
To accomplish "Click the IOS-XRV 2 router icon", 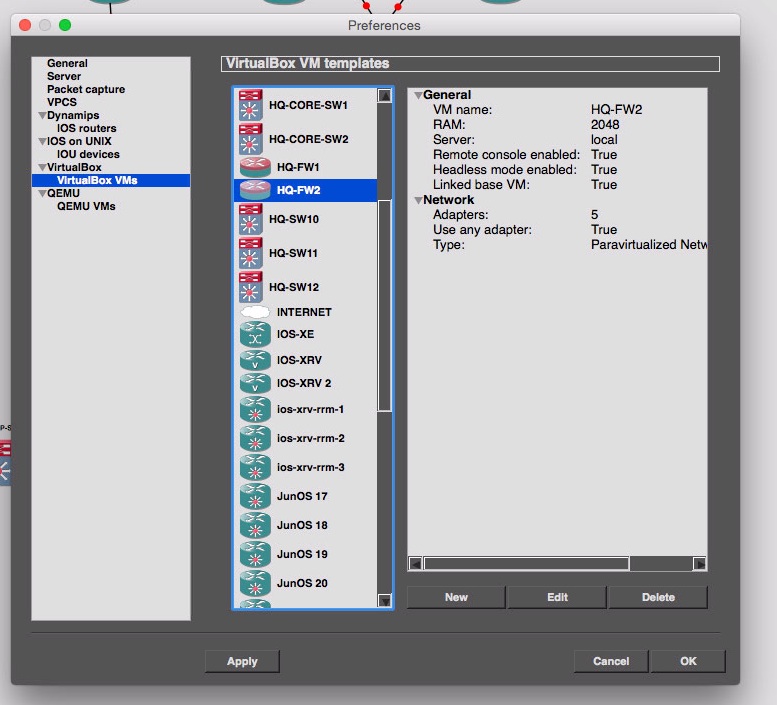I will 255,383.
